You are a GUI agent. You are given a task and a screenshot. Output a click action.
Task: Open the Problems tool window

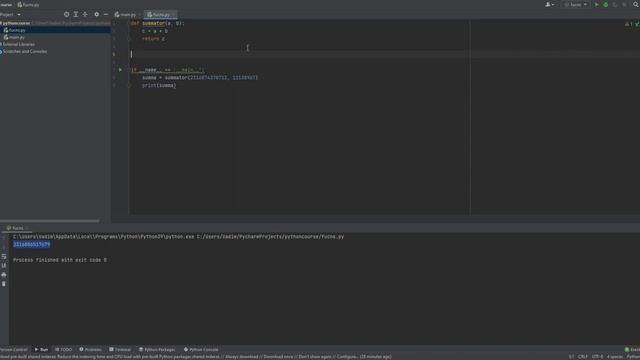pyautogui.click(x=90, y=350)
